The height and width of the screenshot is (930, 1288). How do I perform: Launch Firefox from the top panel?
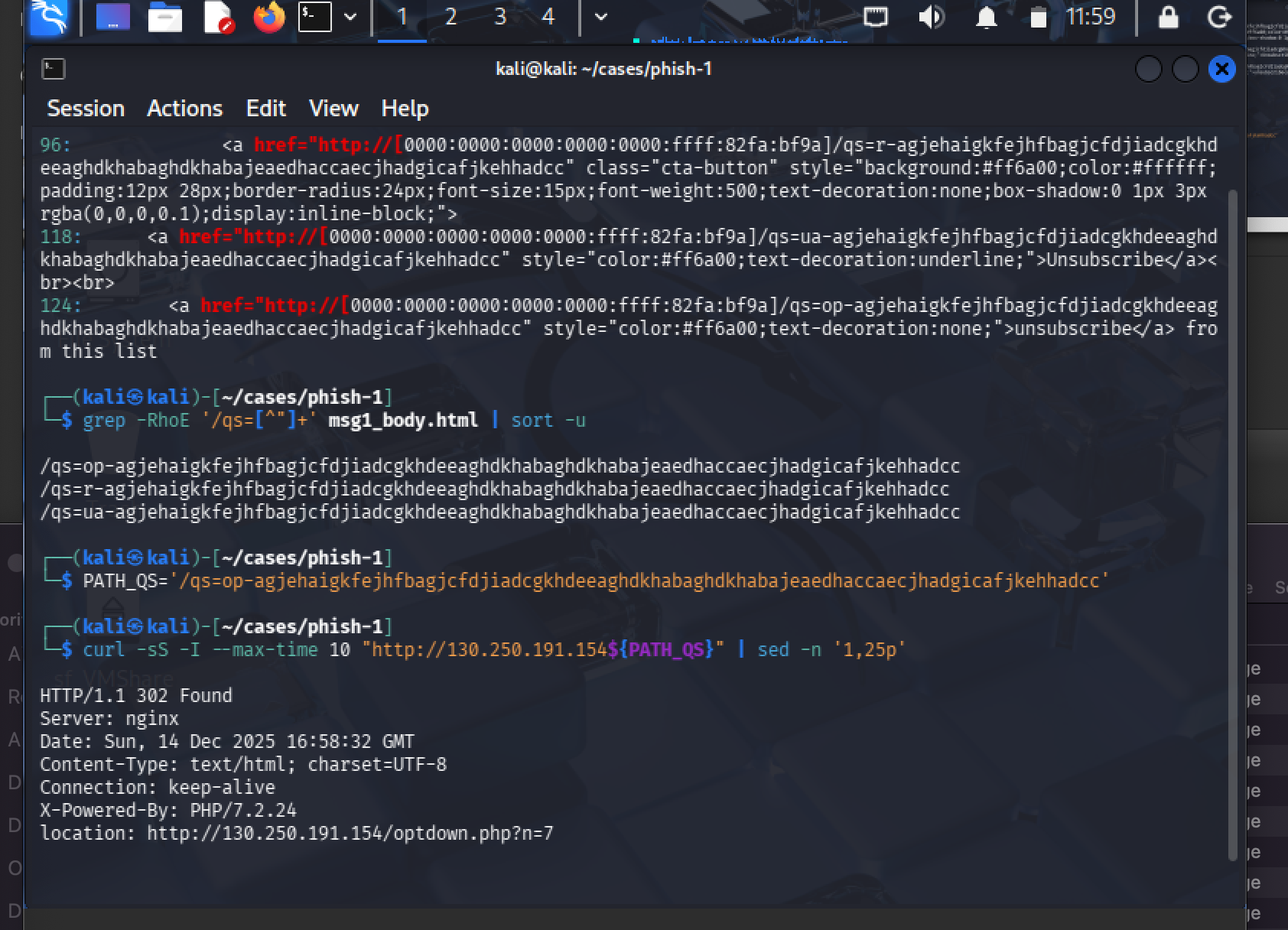pyautogui.click(x=268, y=17)
